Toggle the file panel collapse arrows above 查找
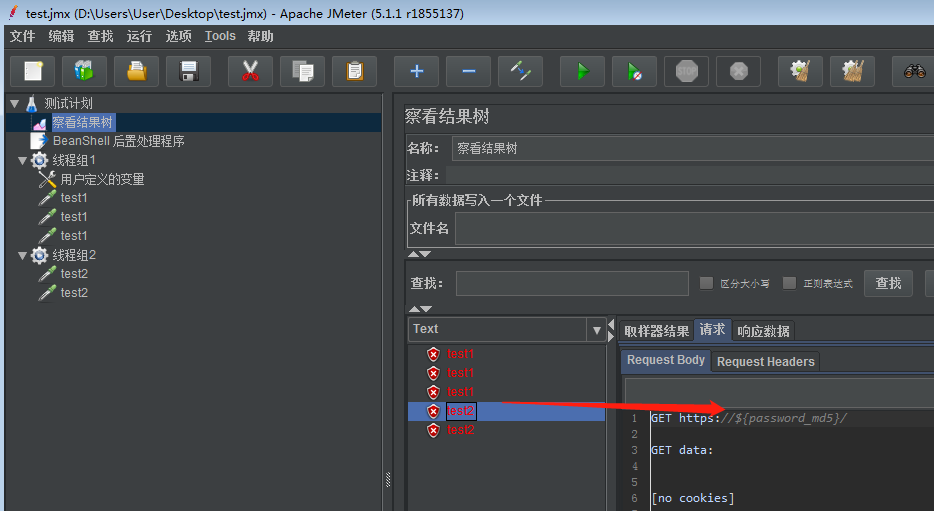This screenshot has height=511, width=934. (419, 254)
